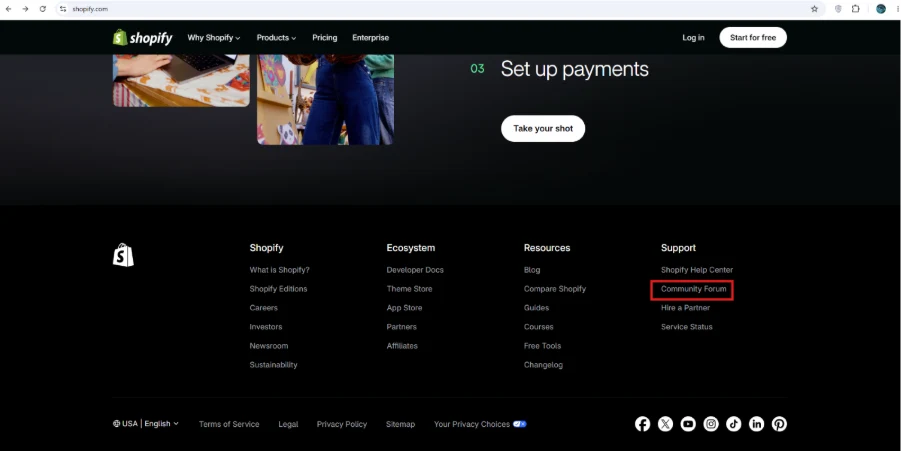Click Log in in the header
Screen dimensions: 901x451
[693, 37]
